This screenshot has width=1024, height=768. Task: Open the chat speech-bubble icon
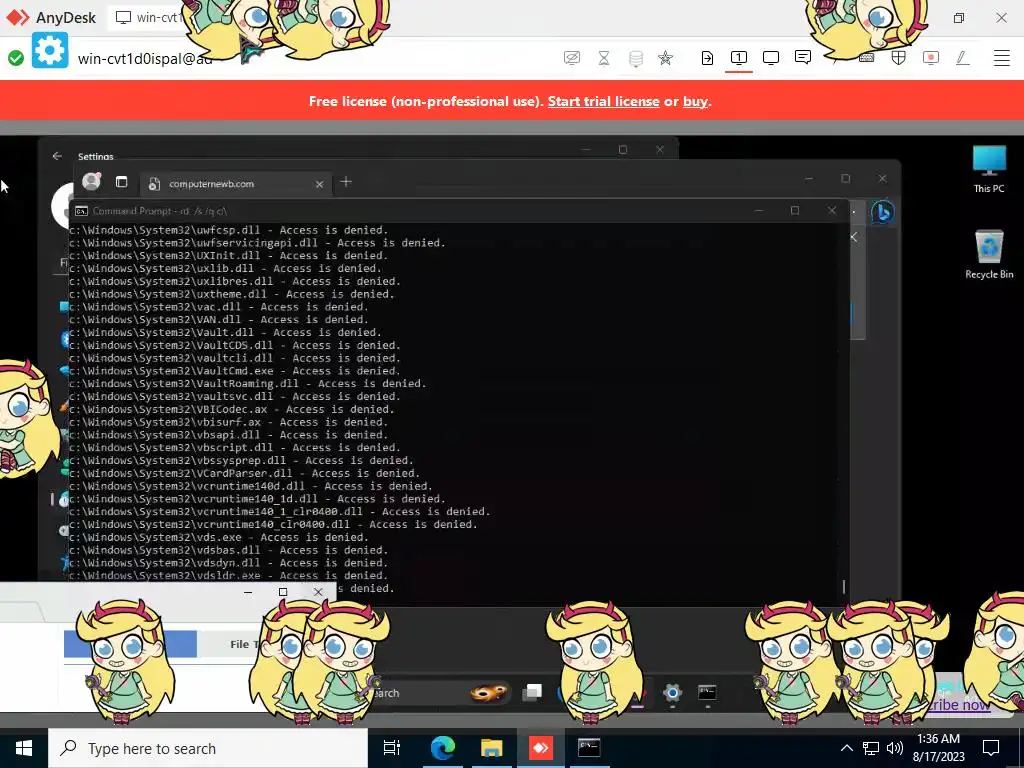coord(803,57)
